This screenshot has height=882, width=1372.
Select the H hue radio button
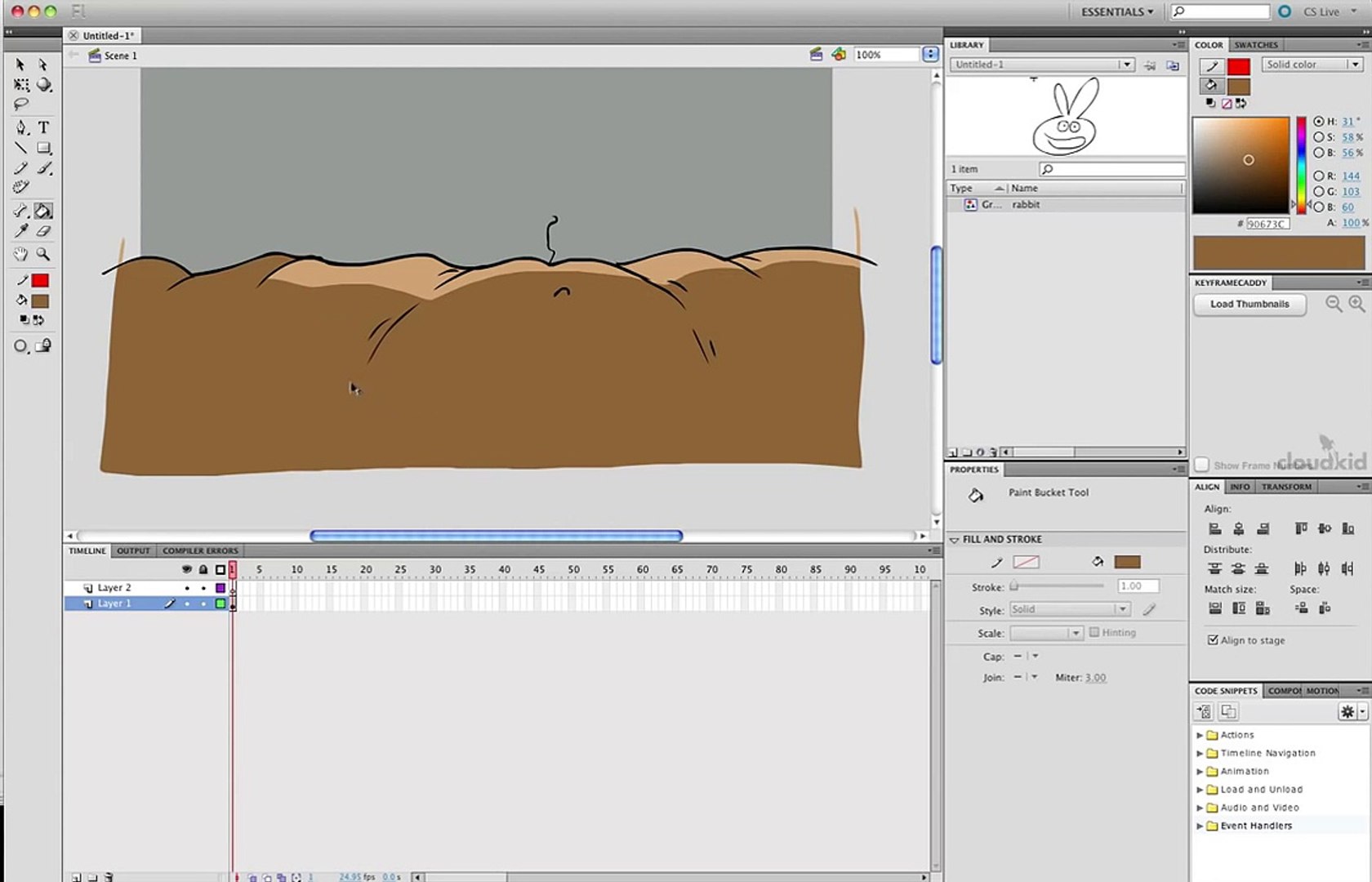[x=1318, y=122]
